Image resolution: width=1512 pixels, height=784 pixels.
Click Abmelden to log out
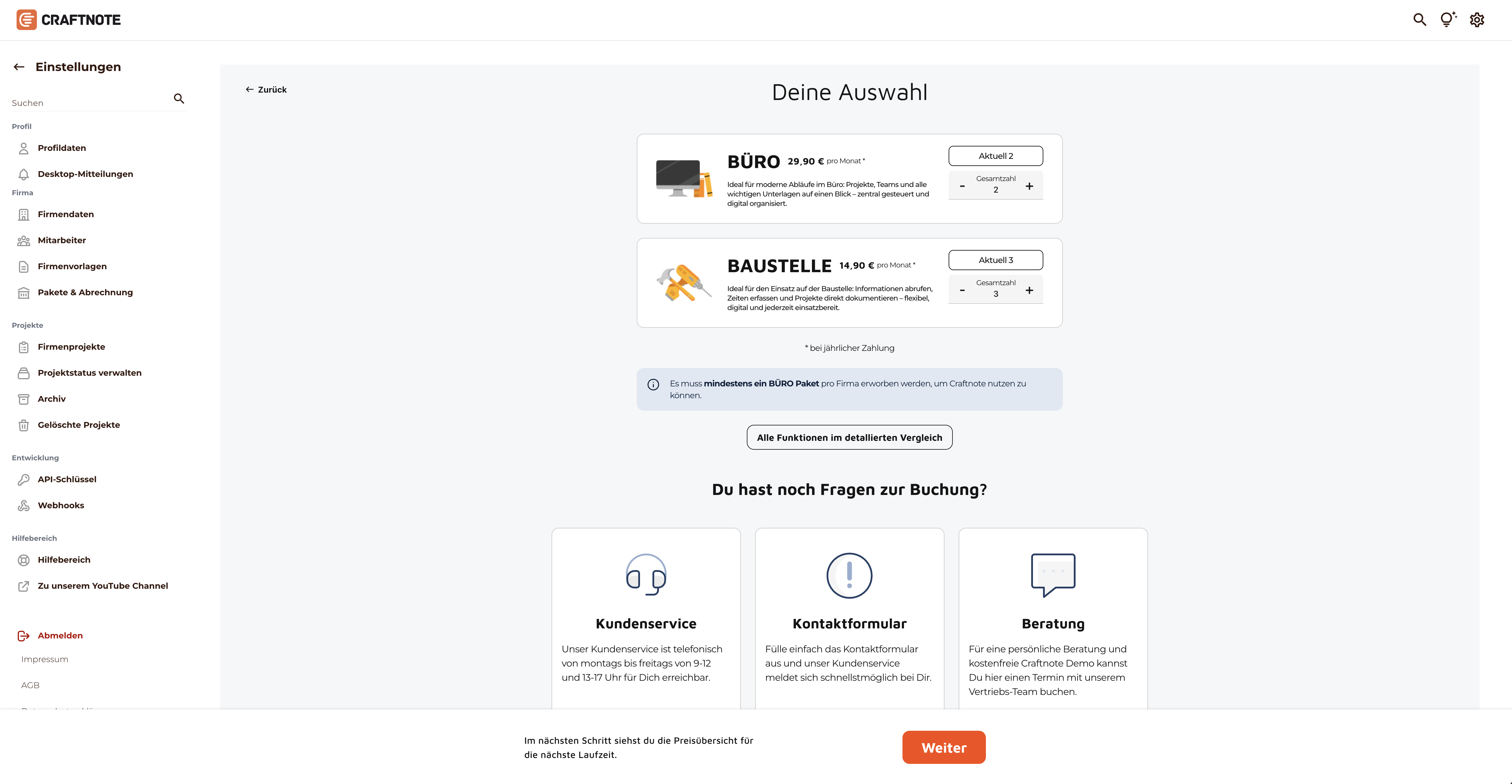pyautogui.click(x=60, y=635)
